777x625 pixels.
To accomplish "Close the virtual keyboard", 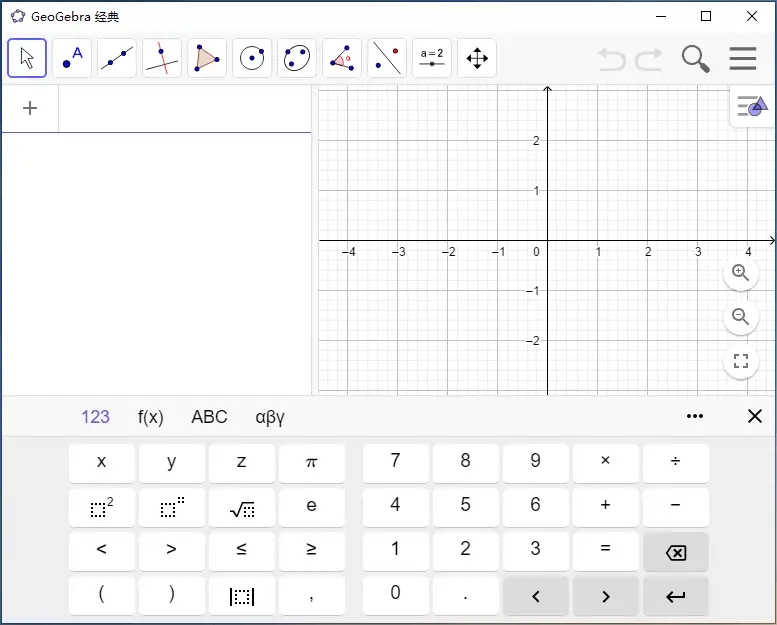I will tap(755, 416).
